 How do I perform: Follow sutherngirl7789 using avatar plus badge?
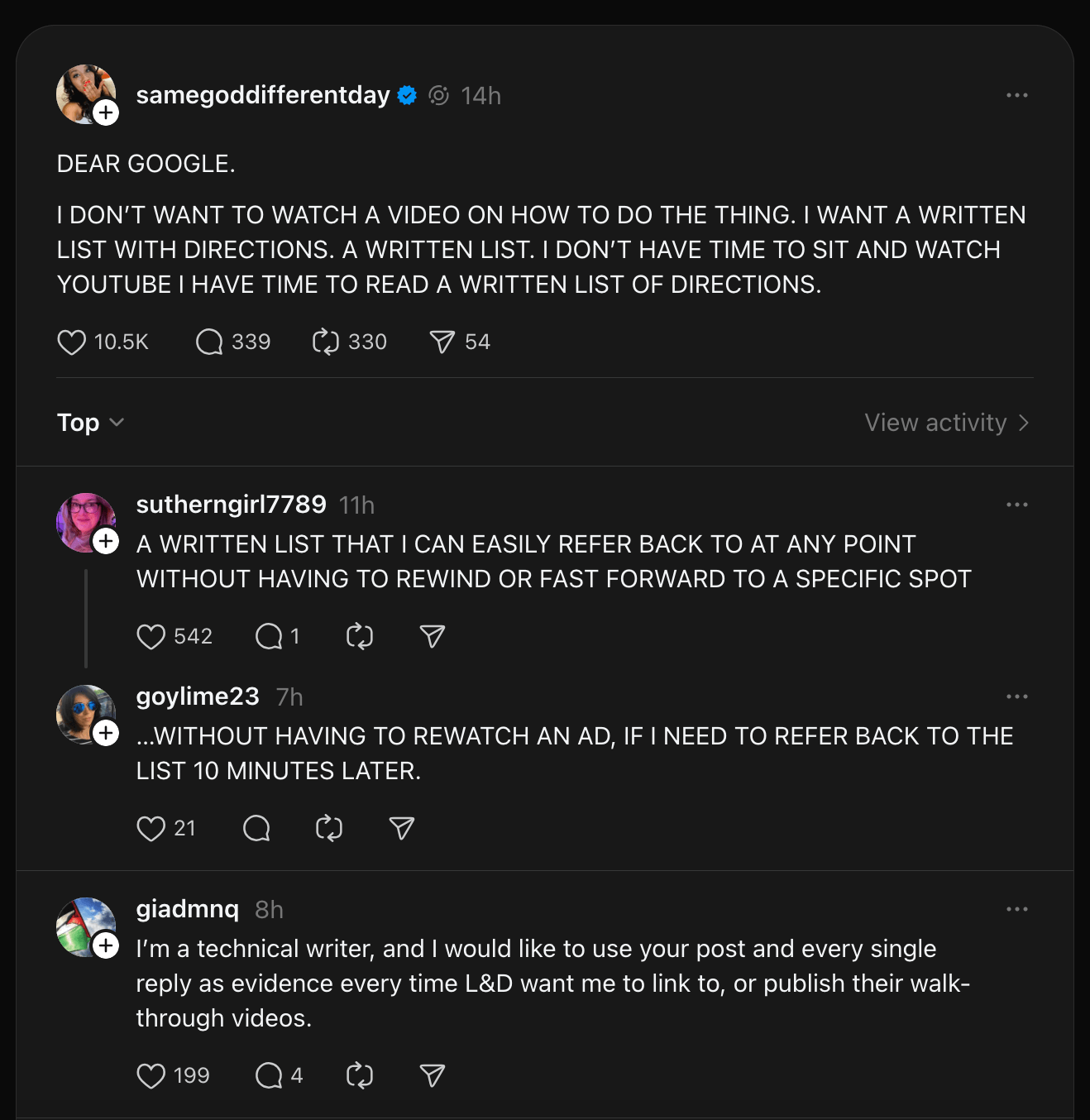tap(106, 541)
